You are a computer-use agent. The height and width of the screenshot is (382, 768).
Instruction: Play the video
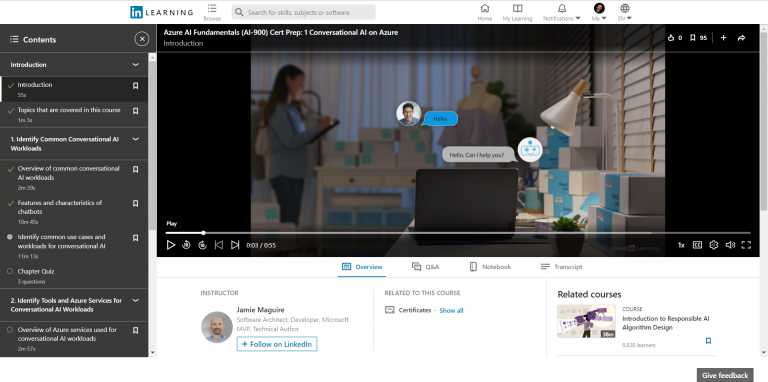point(170,245)
